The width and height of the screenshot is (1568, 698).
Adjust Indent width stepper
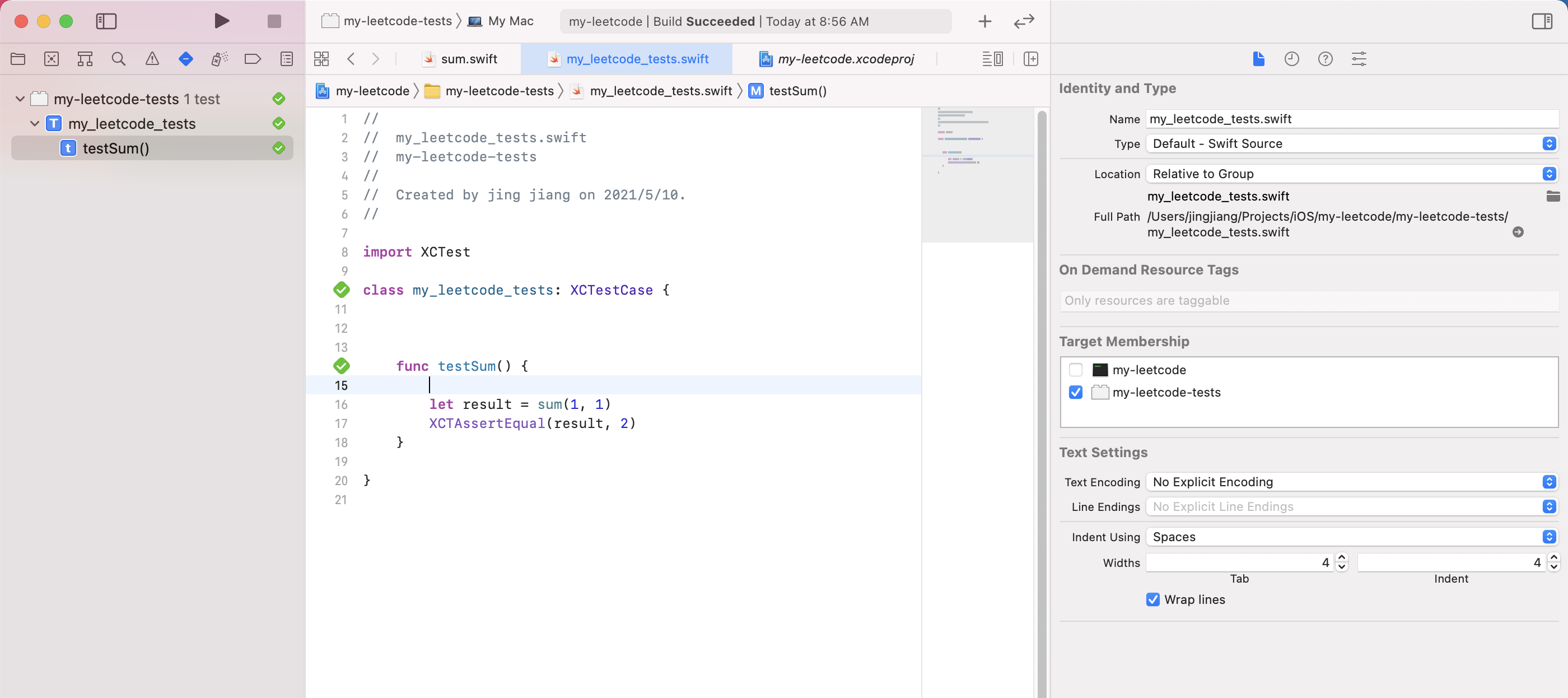1553,562
